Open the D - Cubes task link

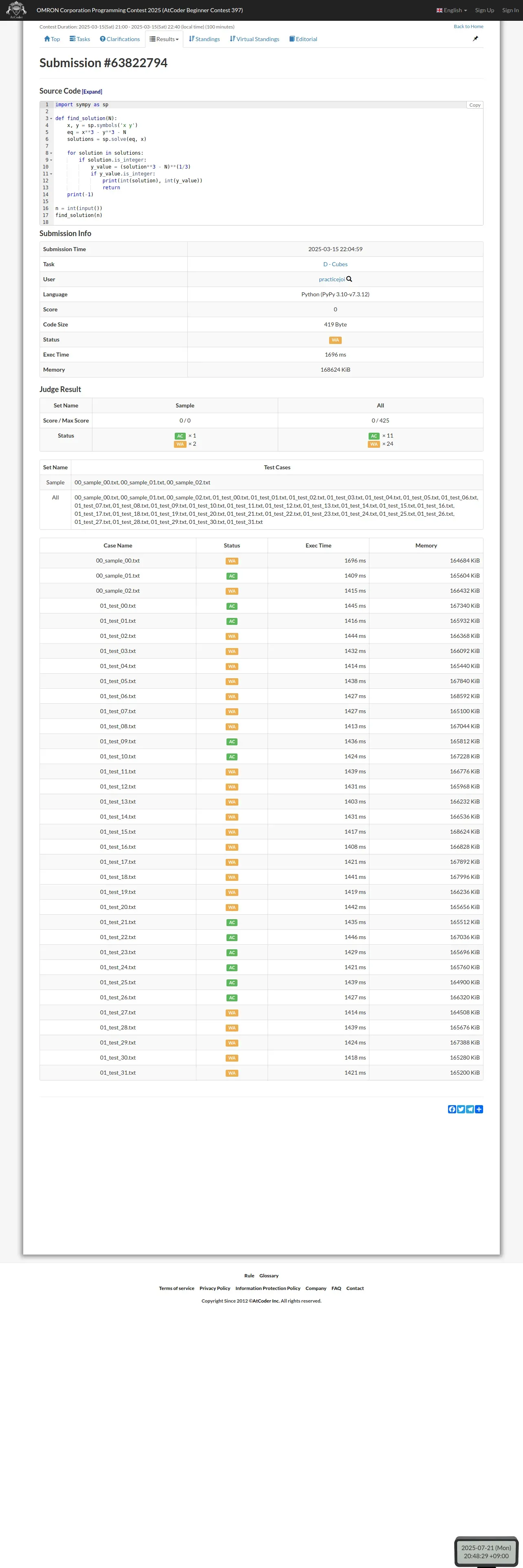[336, 264]
